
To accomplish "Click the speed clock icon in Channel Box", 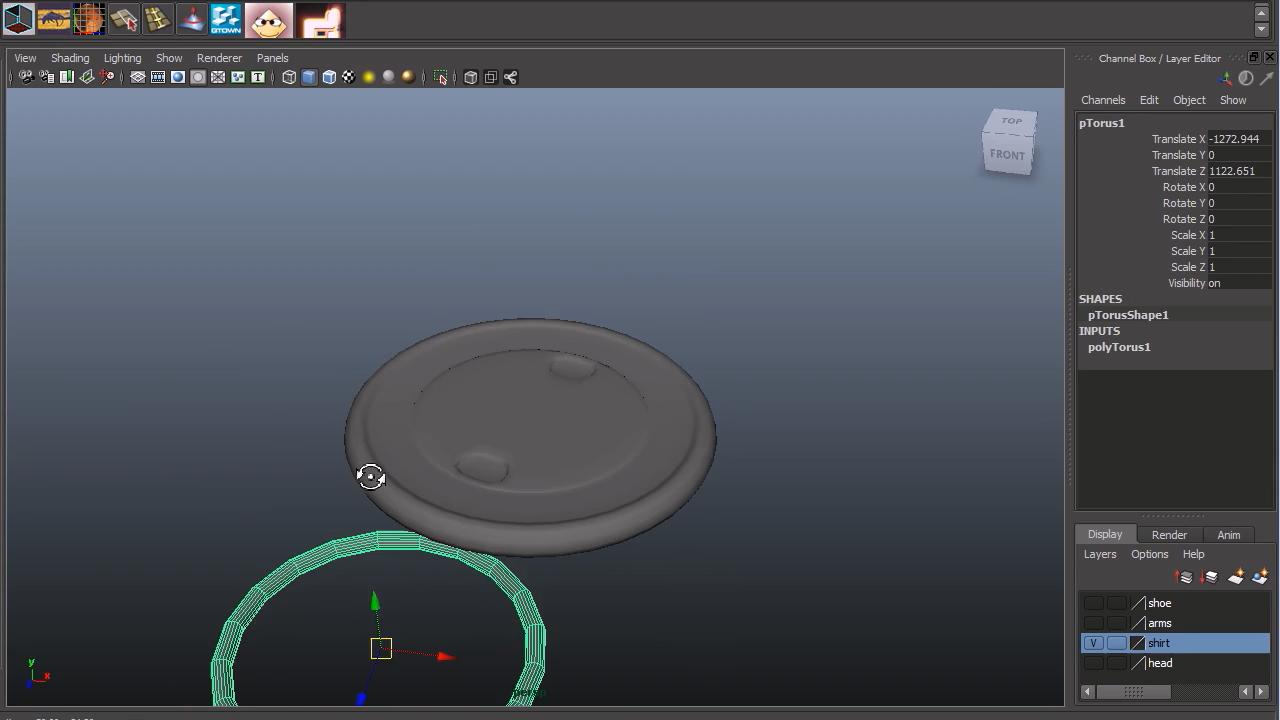I will click(x=1246, y=78).
